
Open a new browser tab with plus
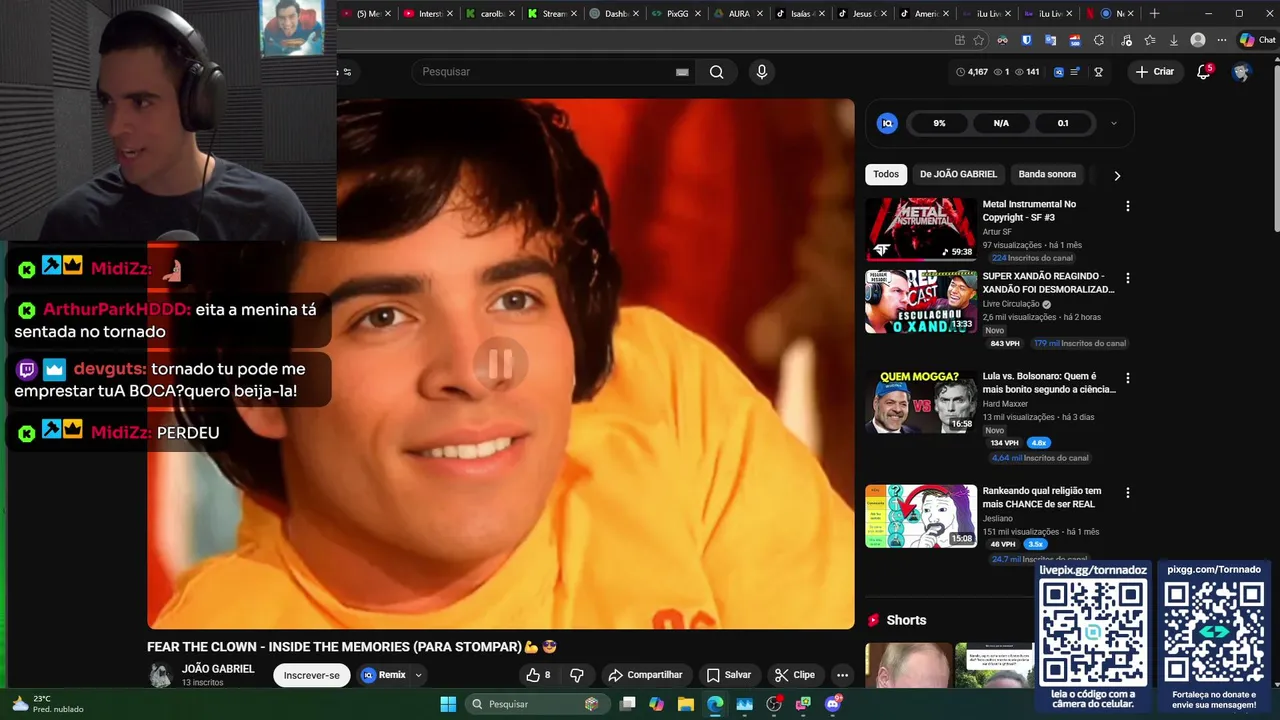(x=1154, y=13)
